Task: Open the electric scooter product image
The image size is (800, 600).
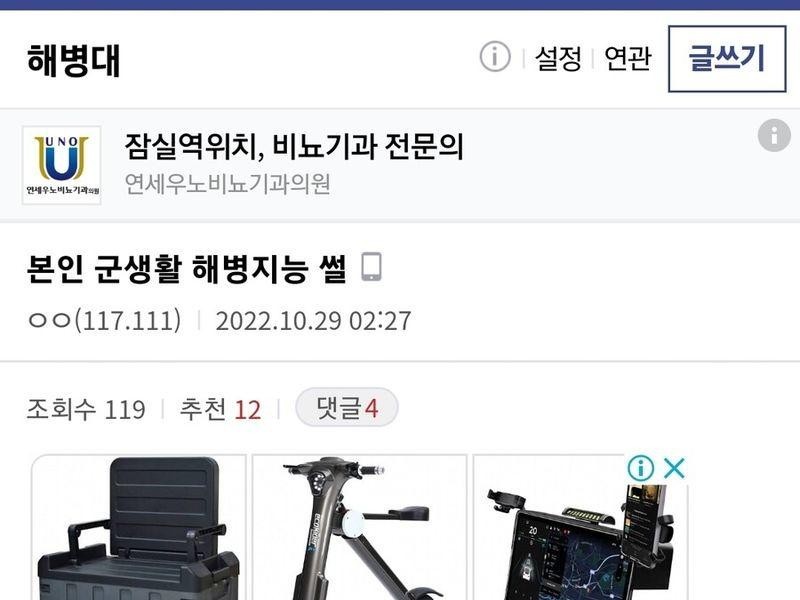Action: (x=360, y=528)
